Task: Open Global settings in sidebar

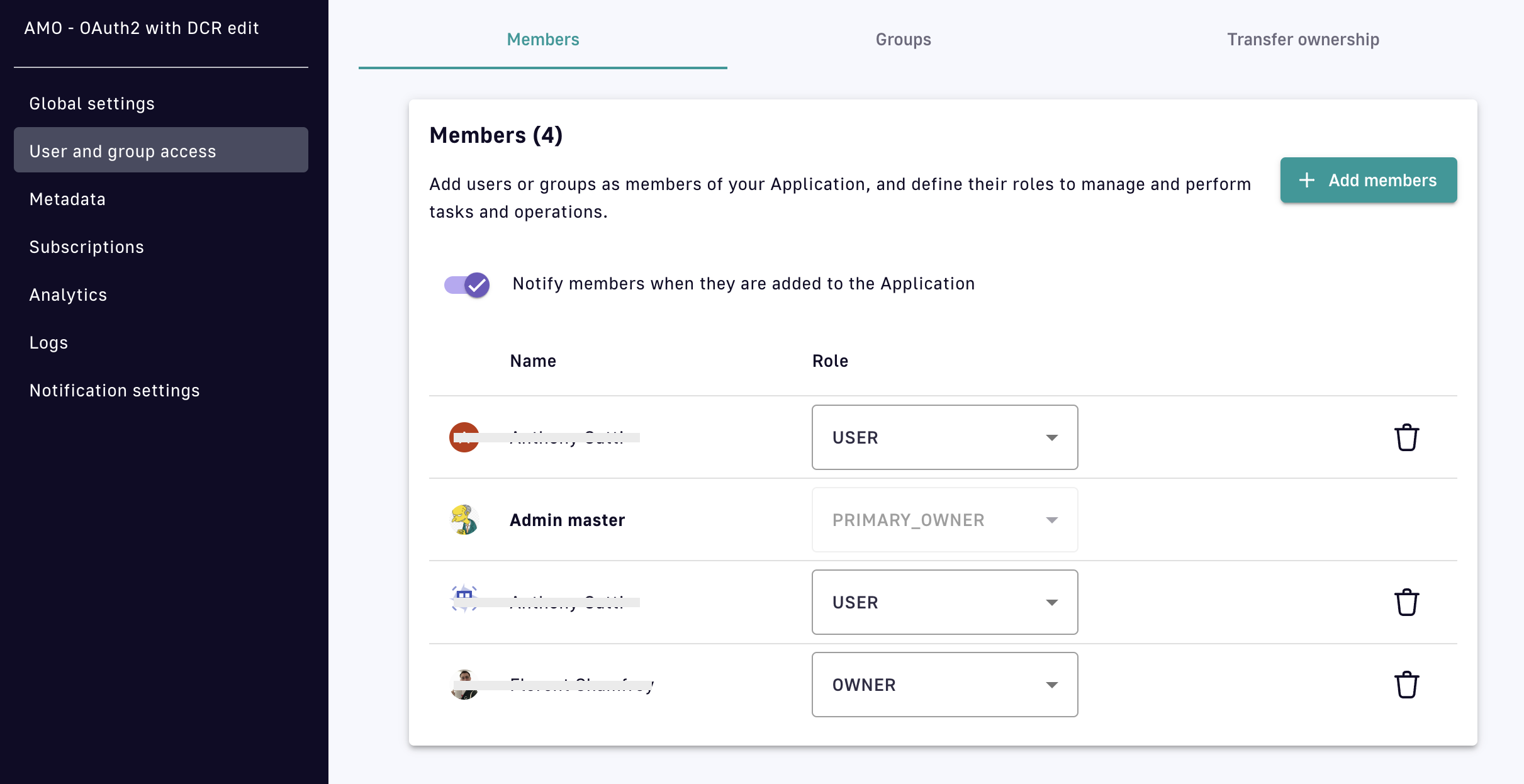Action: point(92,103)
